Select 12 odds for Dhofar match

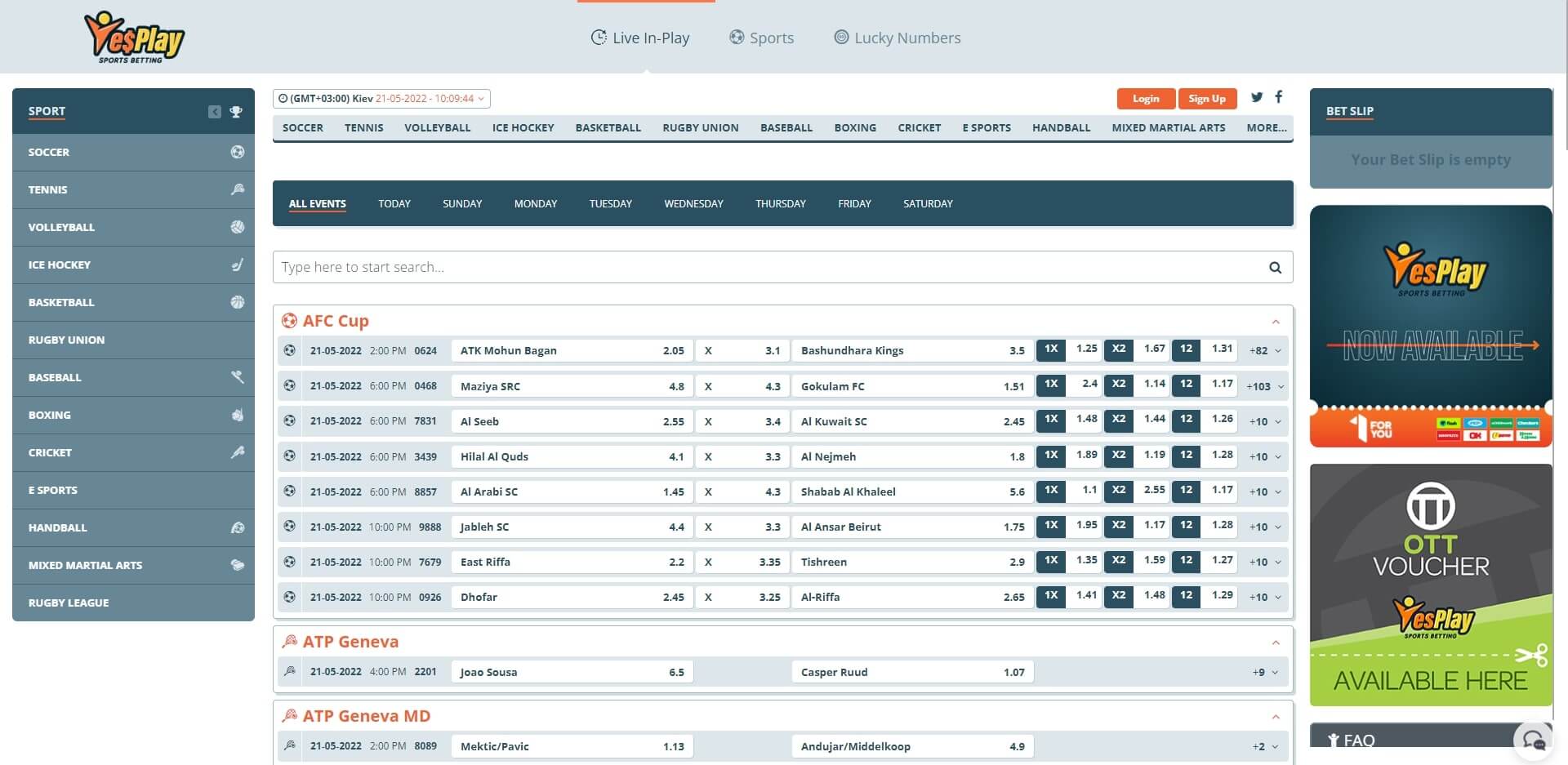pos(1186,596)
